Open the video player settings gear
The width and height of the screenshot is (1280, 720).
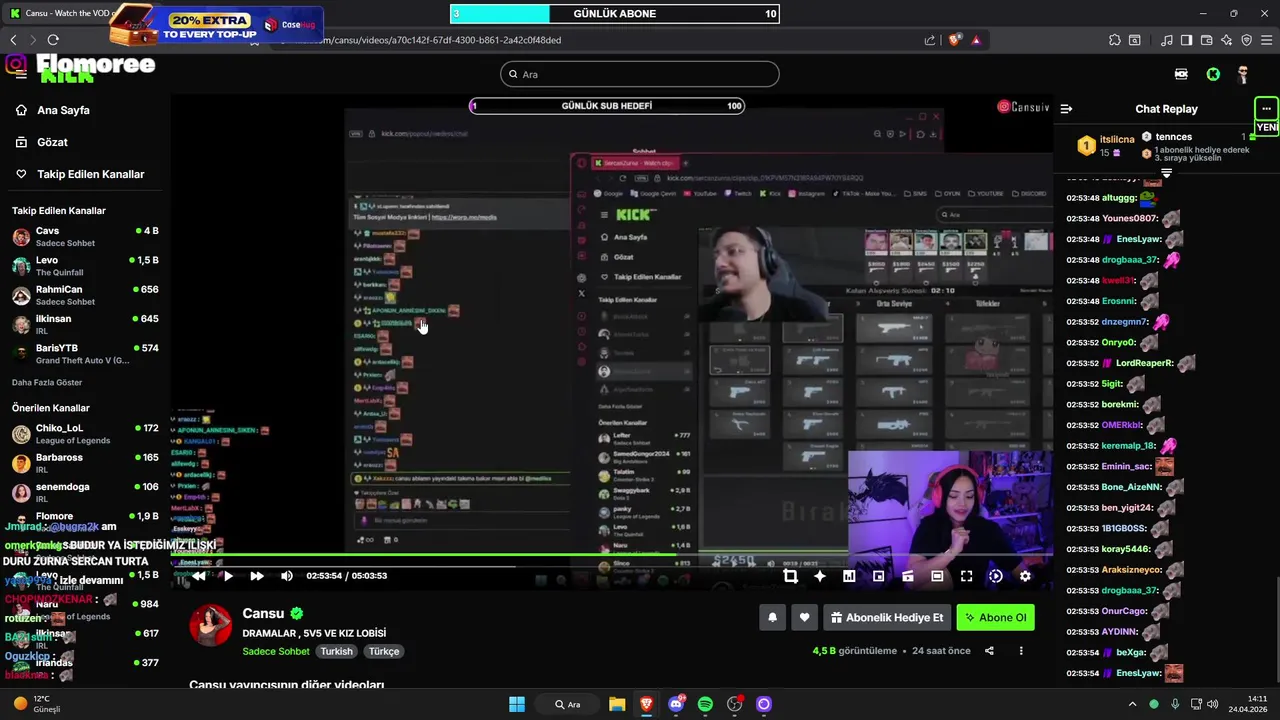1025,576
